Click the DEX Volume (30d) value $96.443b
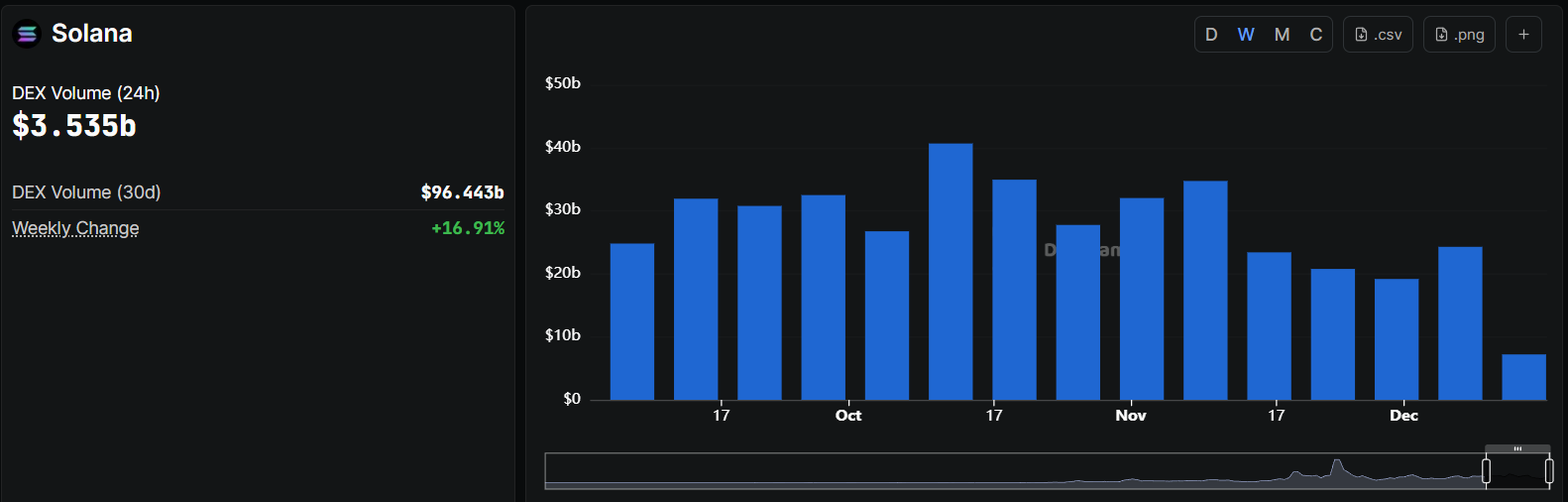 pyautogui.click(x=462, y=192)
